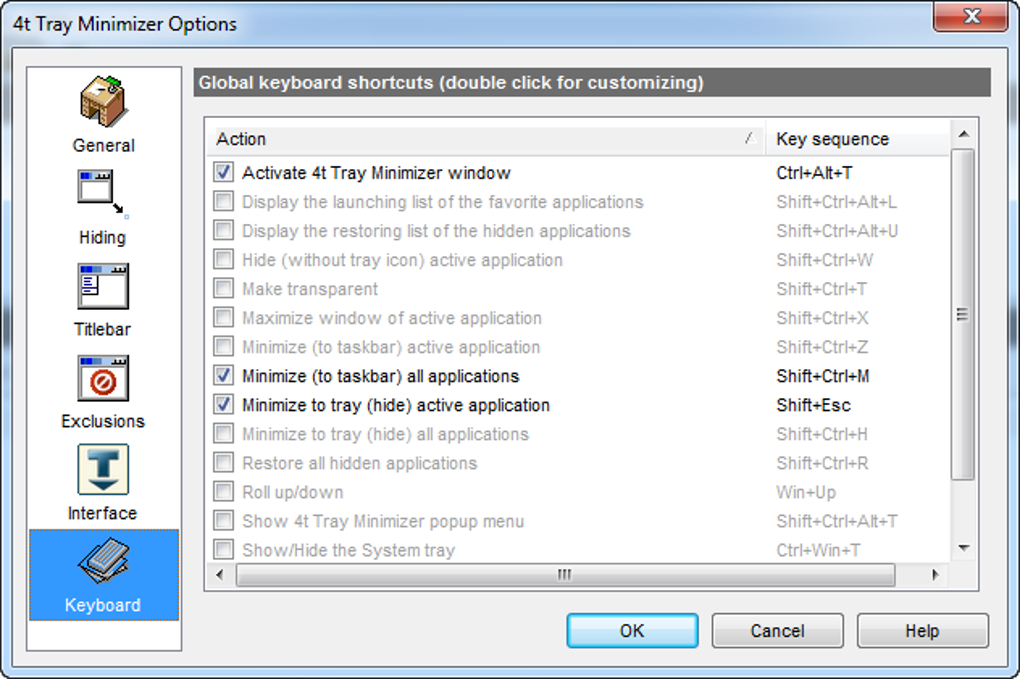Click the vertical scrollbar down arrow
Viewport: 1020px width, 679px height.
(x=963, y=548)
